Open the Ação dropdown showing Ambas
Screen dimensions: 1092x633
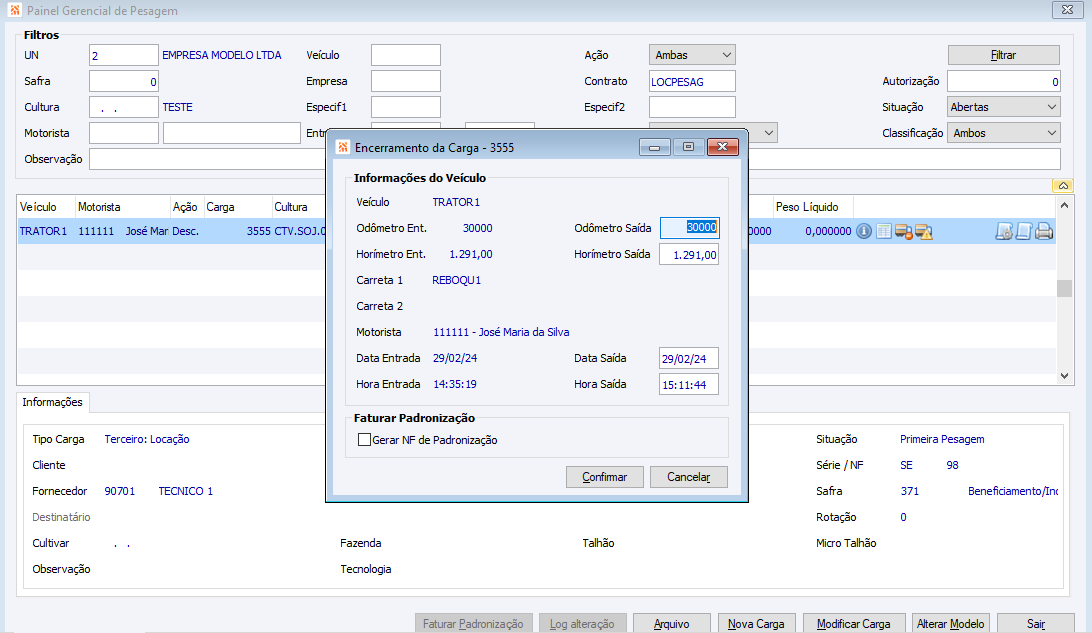[x=692, y=55]
